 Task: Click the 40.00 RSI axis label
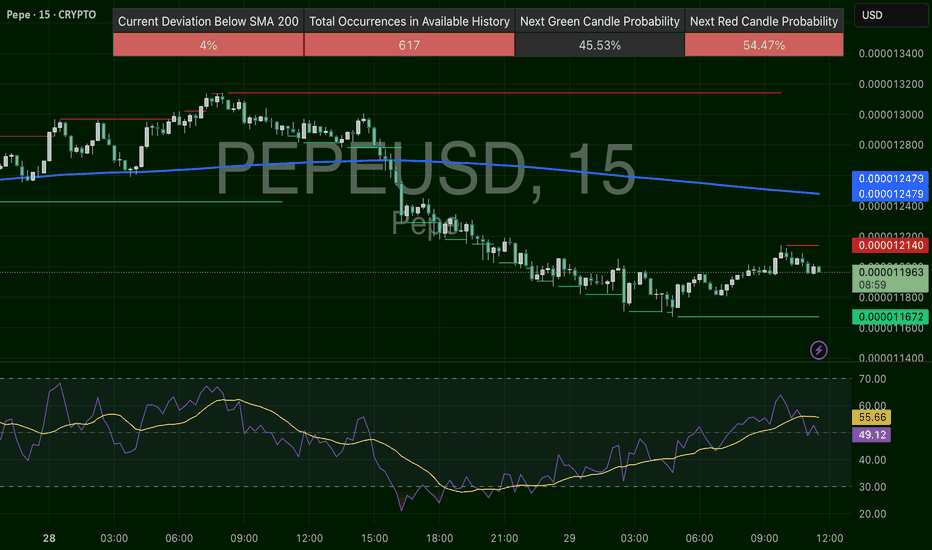pyautogui.click(x=872, y=460)
